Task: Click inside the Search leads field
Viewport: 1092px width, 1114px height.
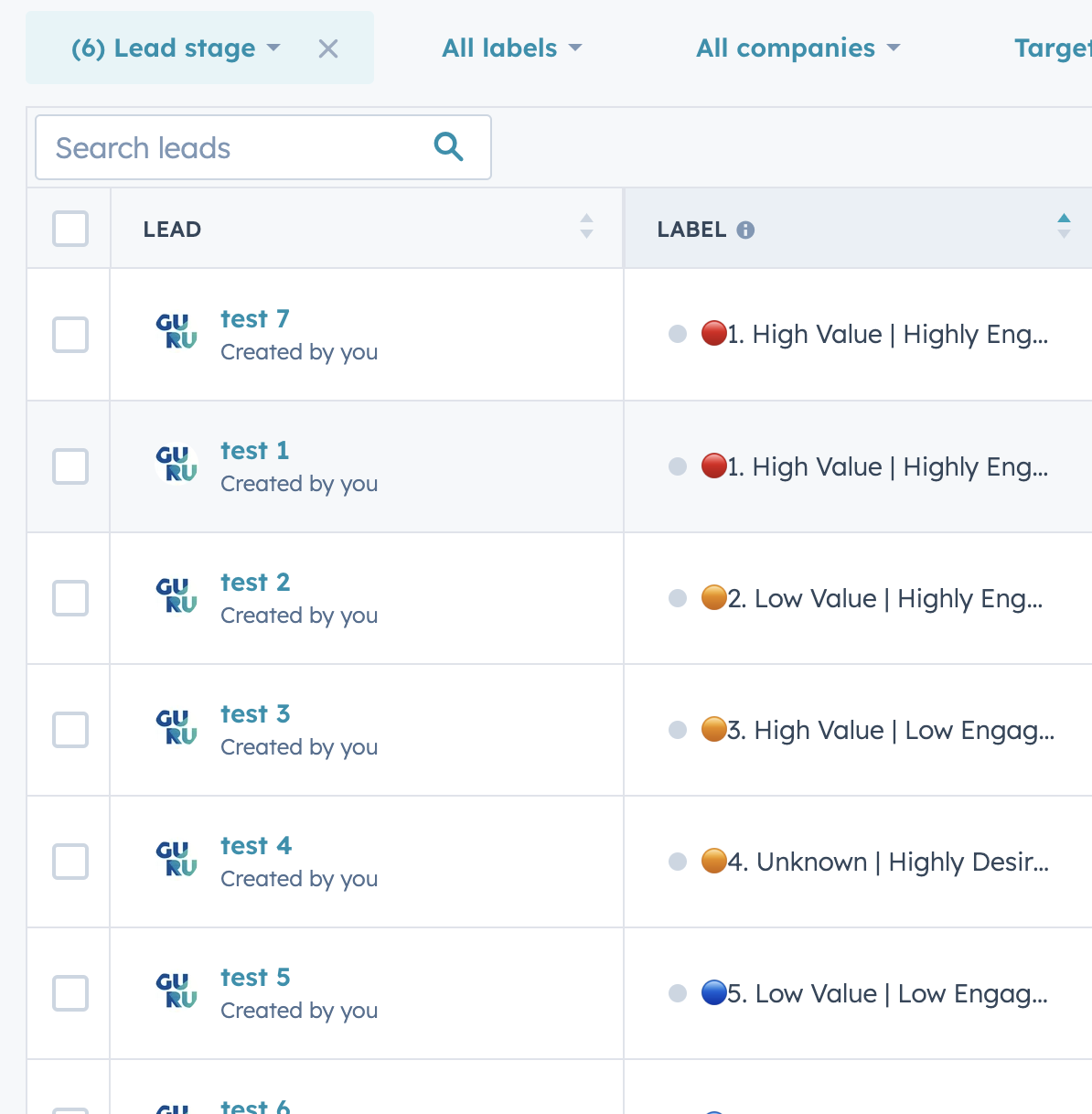Action: pos(229,146)
